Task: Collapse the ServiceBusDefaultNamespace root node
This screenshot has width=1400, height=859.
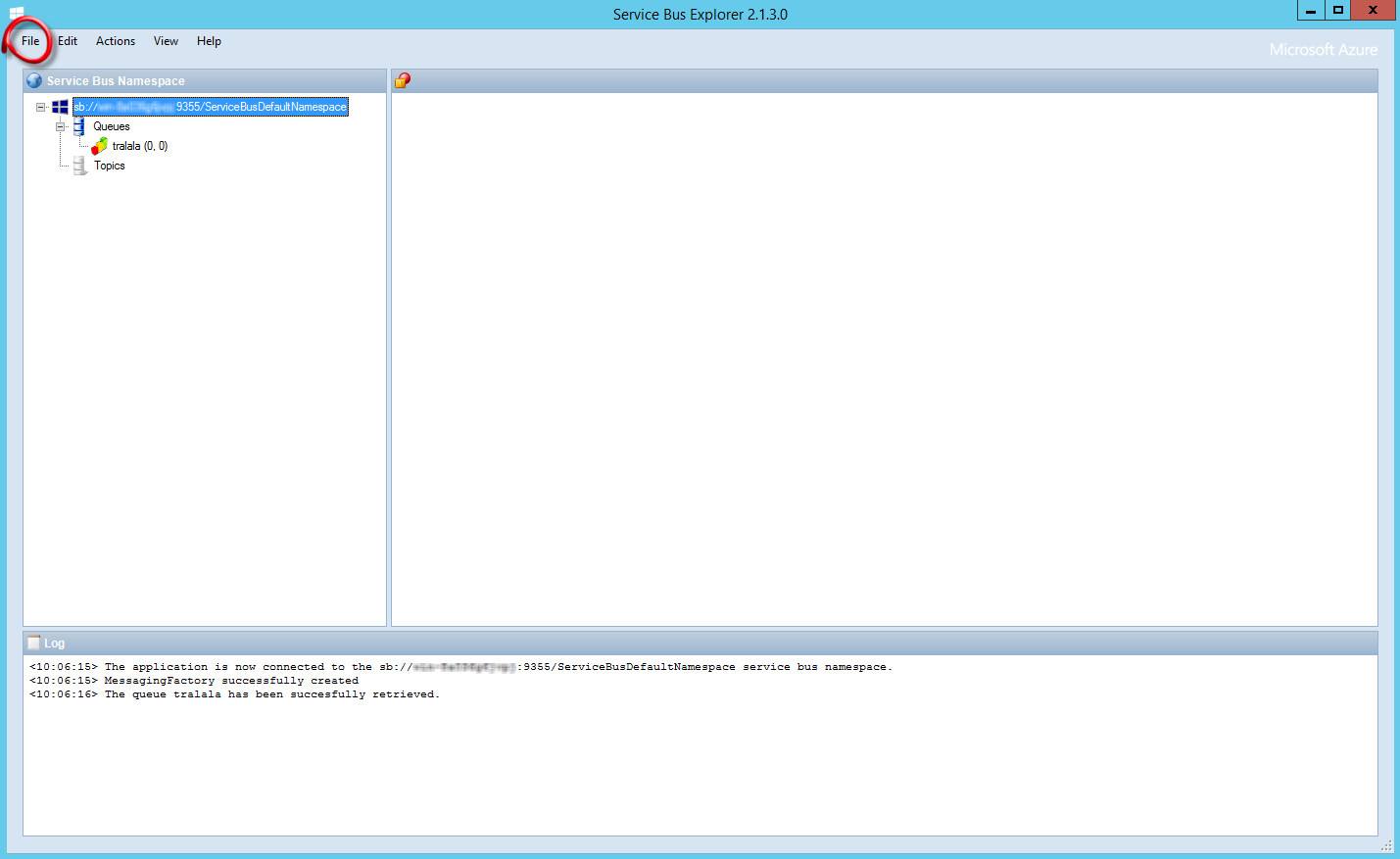Action: (x=40, y=107)
